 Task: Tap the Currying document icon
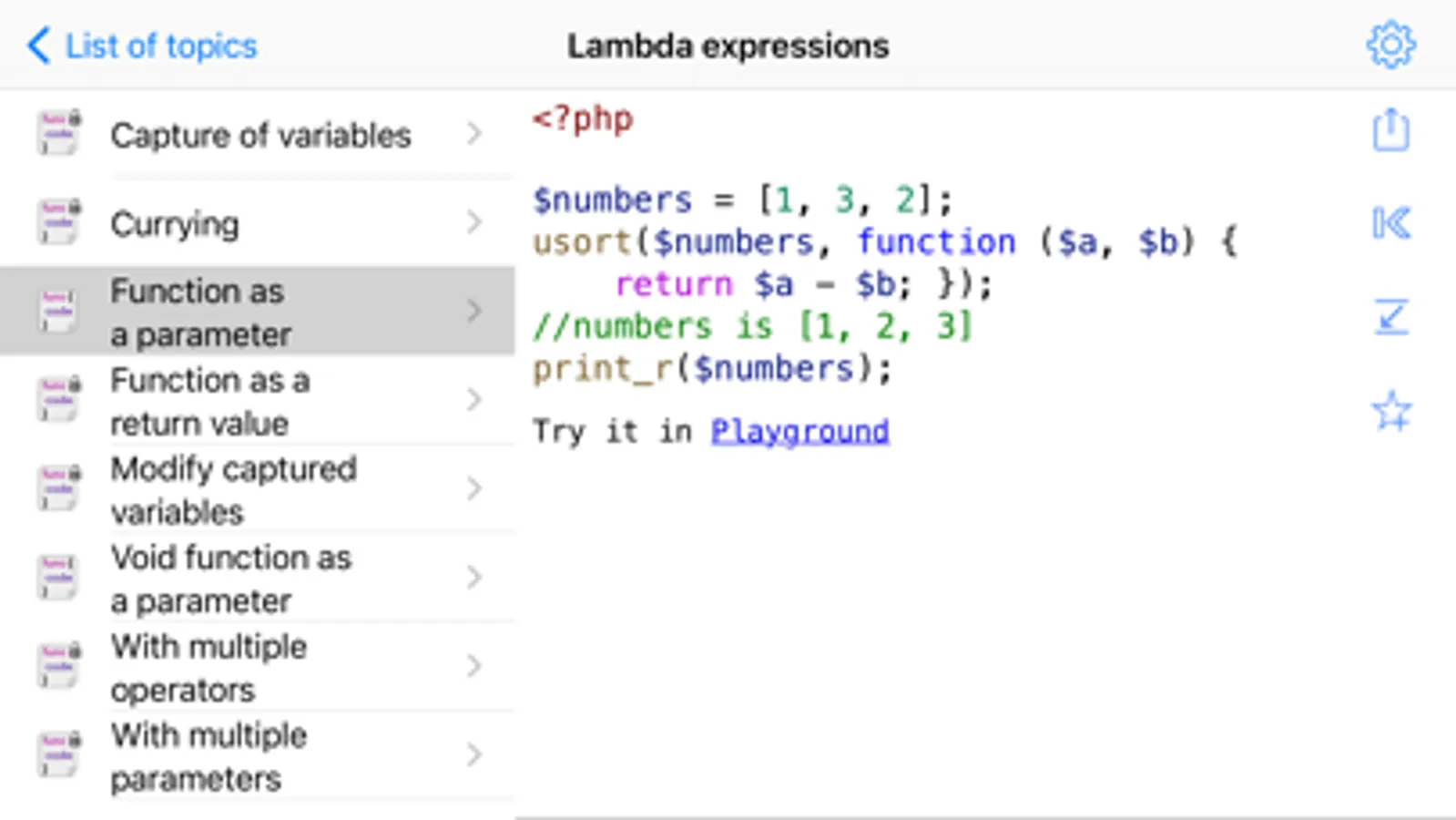coord(59,222)
